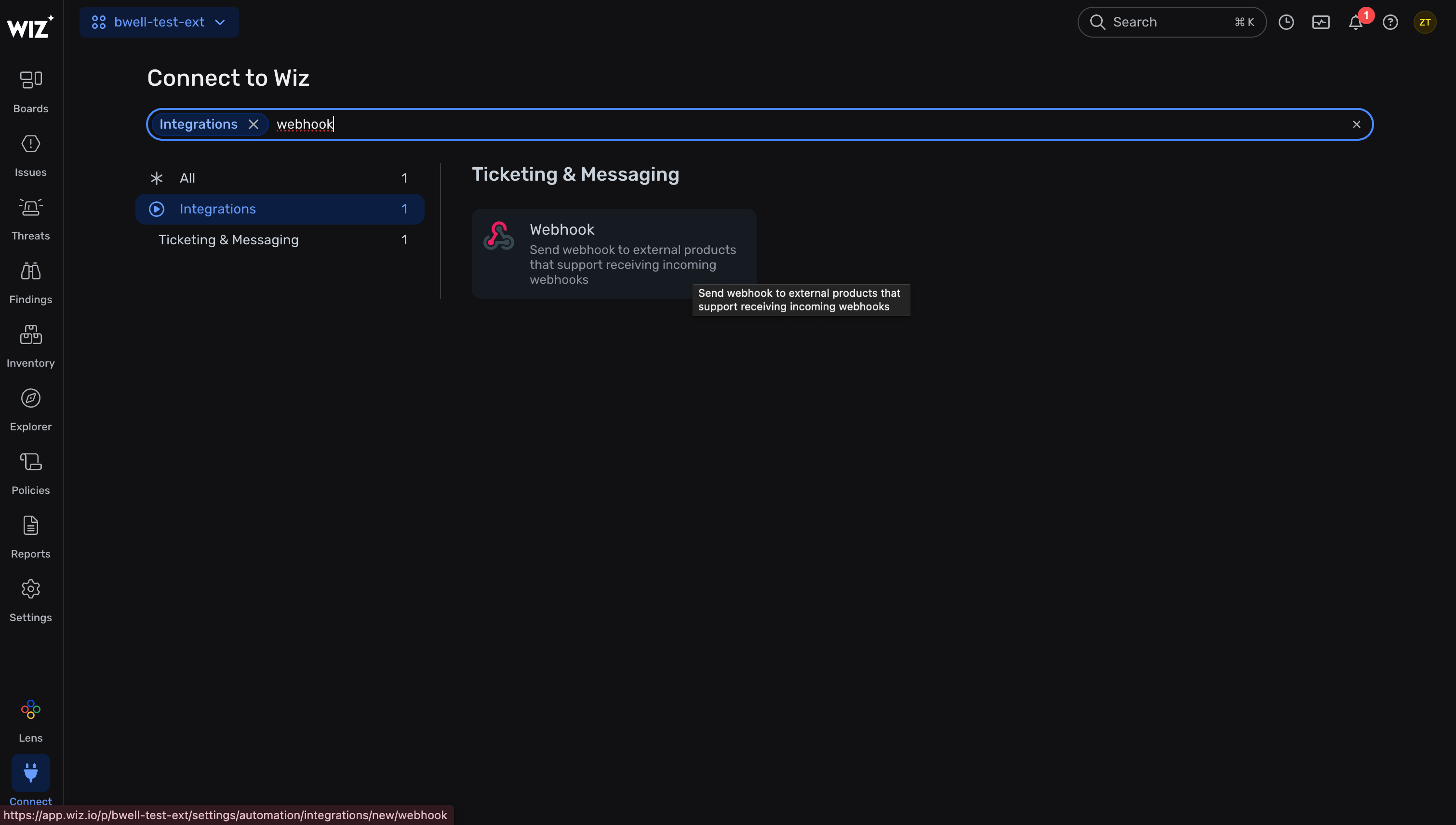The width and height of the screenshot is (1456, 825).
Task: Select the Ticketing & Messaging subcategory
Action: 280,240
